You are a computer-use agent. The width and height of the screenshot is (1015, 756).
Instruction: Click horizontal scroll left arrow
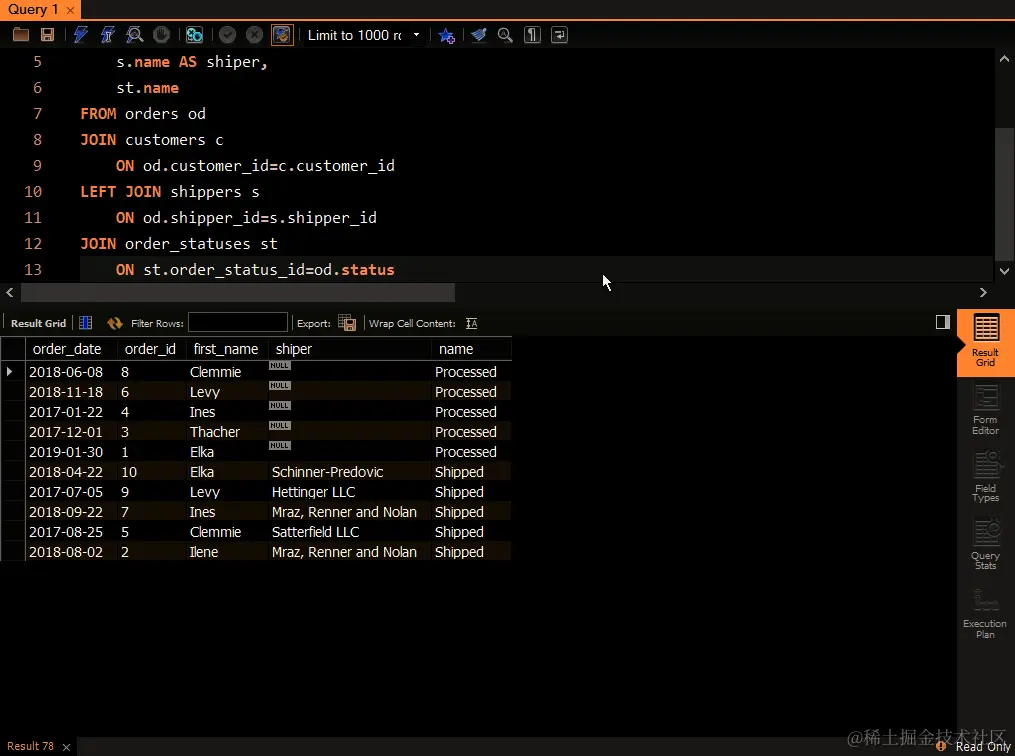pyautogui.click(x=10, y=293)
